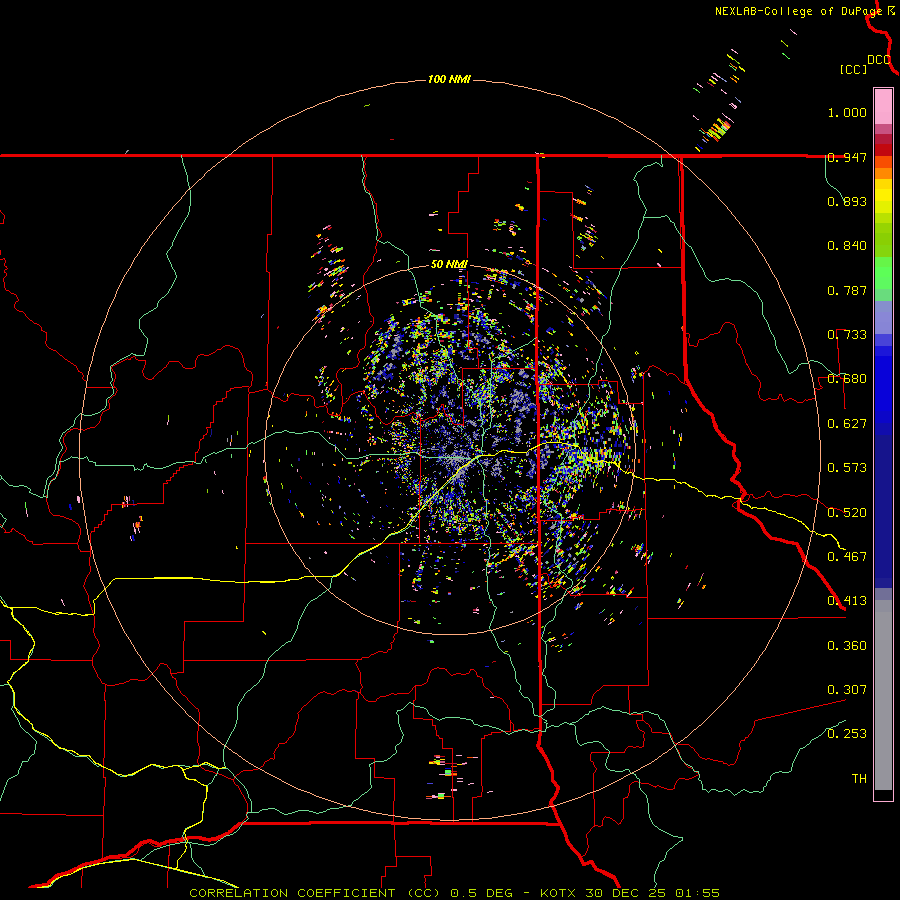Select the 0.680 legend value
900x900 pixels.
tap(847, 379)
